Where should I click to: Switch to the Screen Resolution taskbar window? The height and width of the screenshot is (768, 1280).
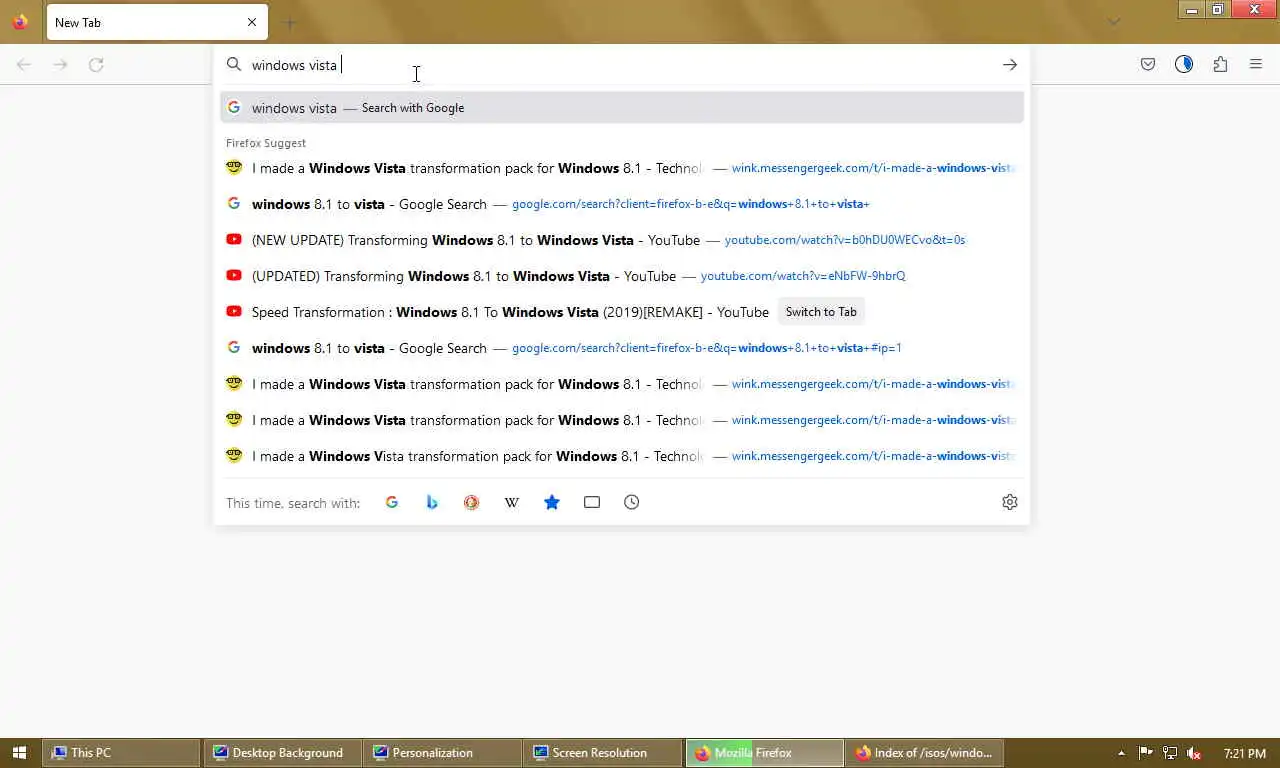[x=603, y=753]
